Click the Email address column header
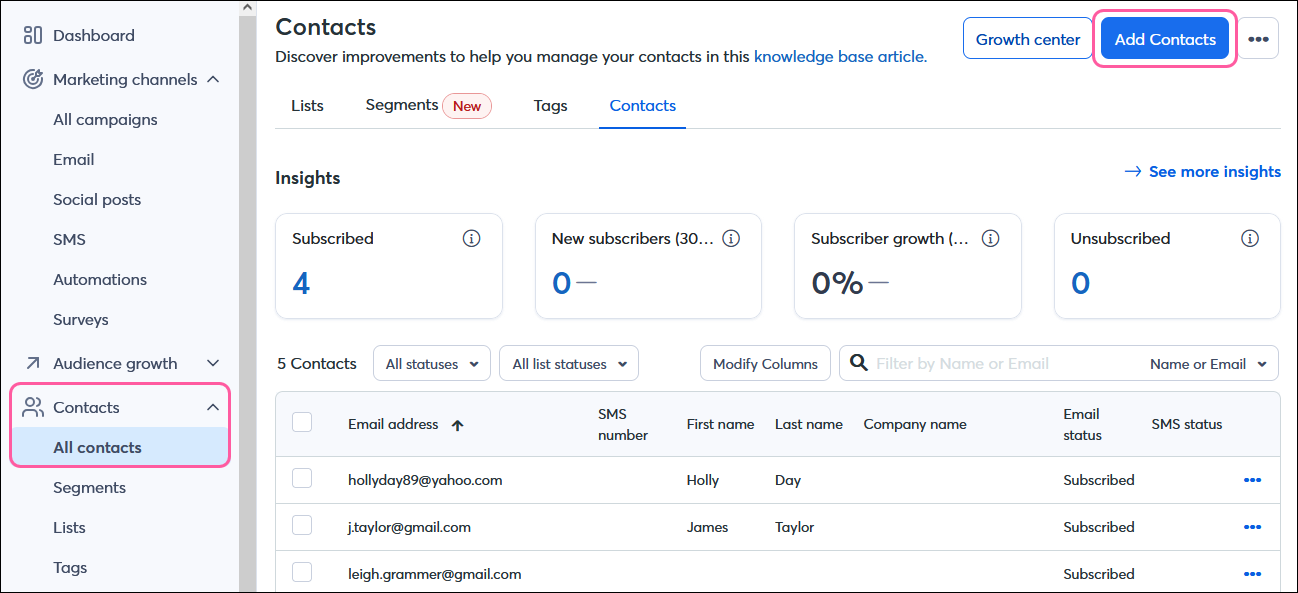This screenshot has width=1298, height=593. click(393, 424)
